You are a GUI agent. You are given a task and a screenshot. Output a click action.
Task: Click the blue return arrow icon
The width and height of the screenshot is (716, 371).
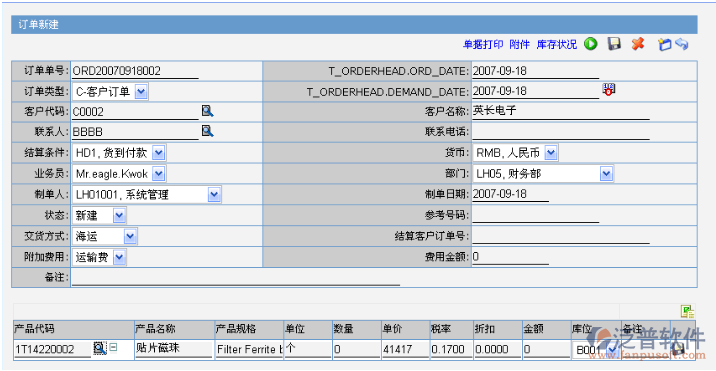pyautogui.click(x=681, y=44)
